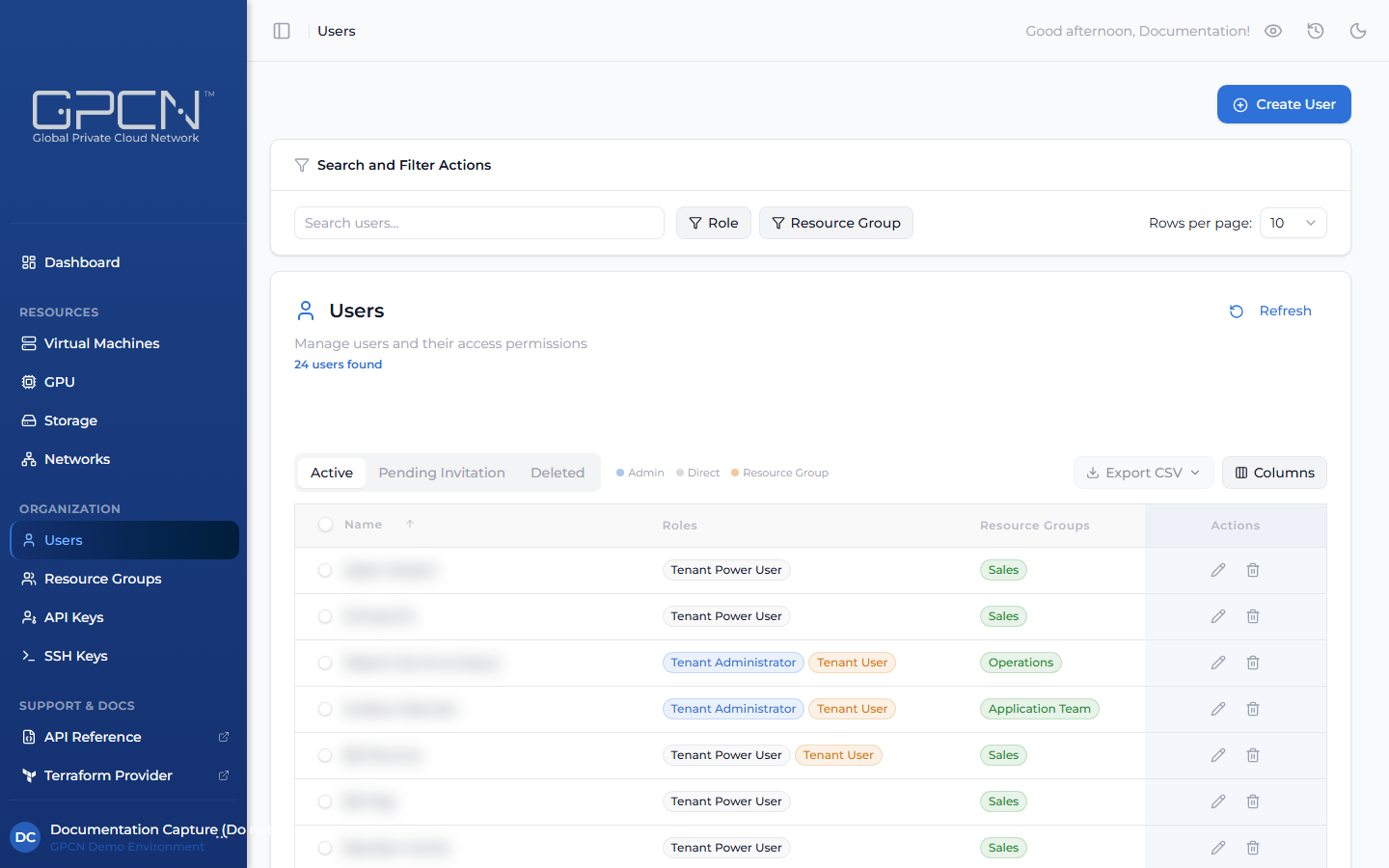Delete the second Sales user row
Viewport: 1389px width, 868px height.
pos(1253,616)
